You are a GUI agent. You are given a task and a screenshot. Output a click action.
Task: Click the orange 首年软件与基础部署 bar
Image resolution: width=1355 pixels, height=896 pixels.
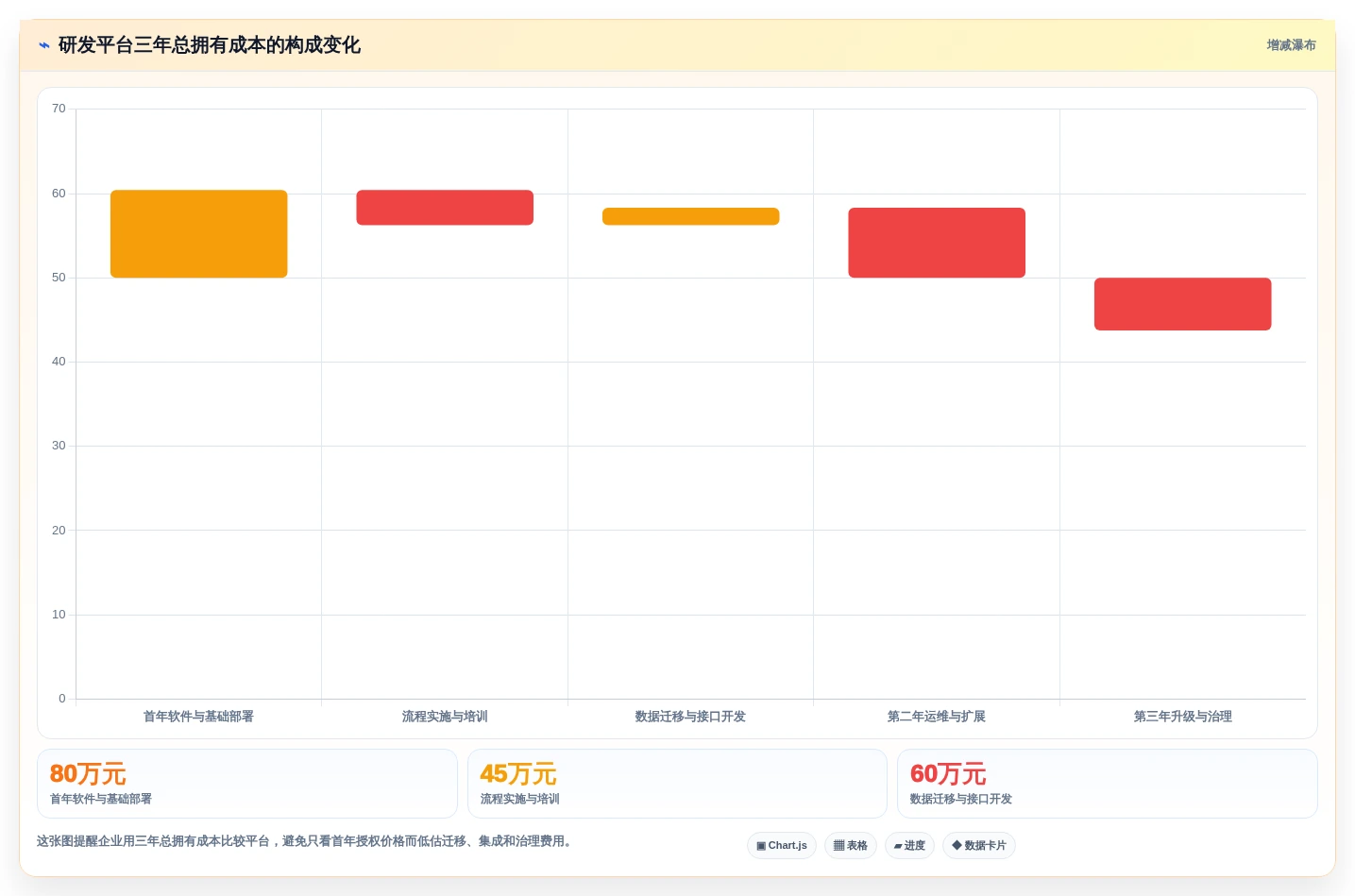198,234
